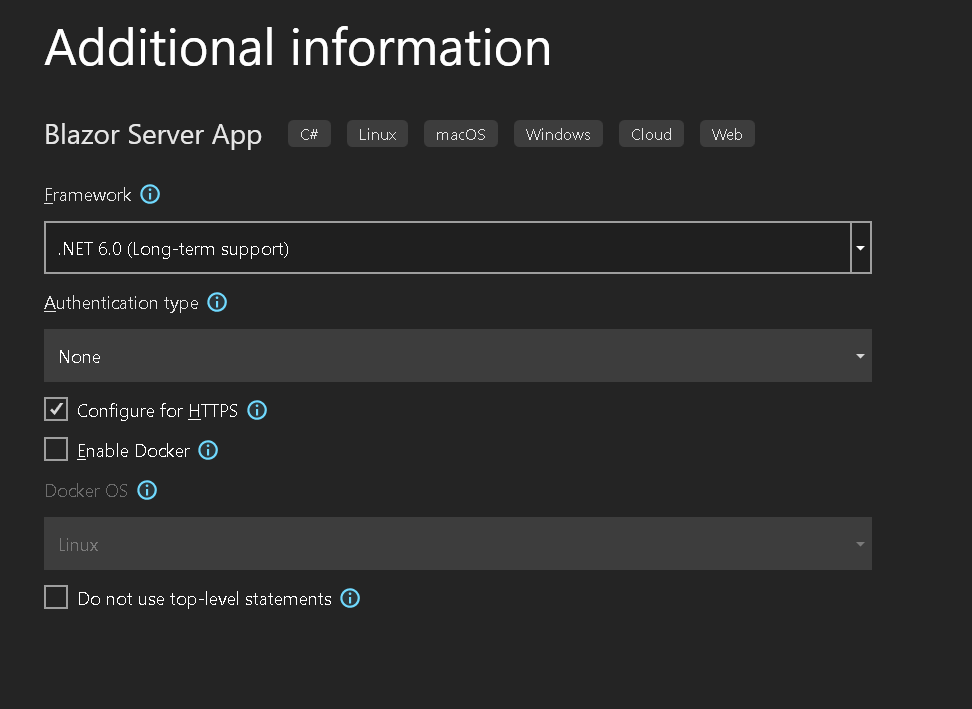Uncheck the Configure for HTTPS checkbox
The width and height of the screenshot is (972, 709).
pos(56,410)
